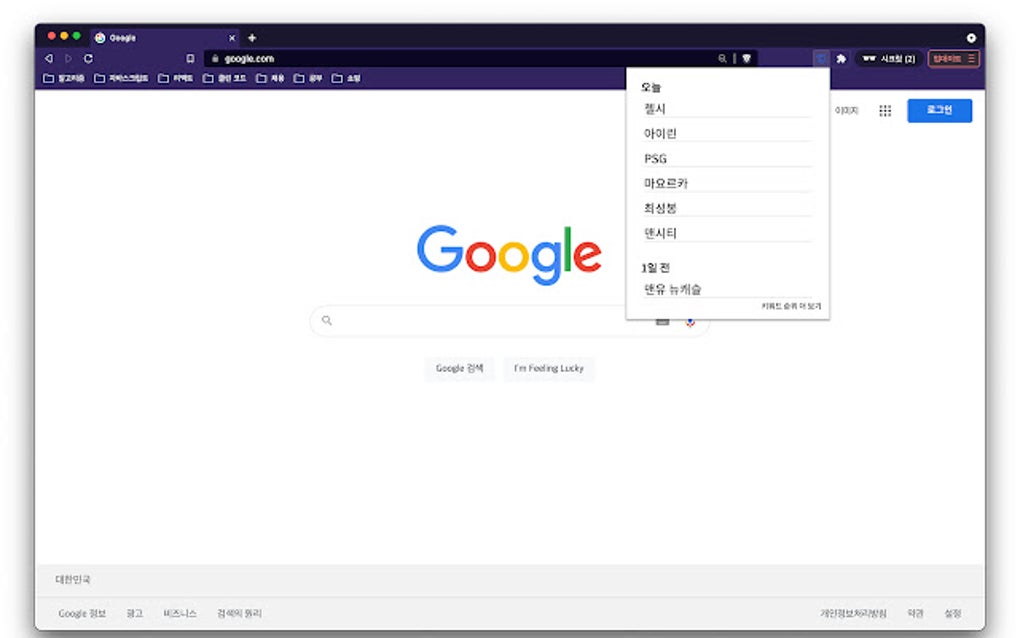Close the Google tab with the X
Image resolution: width=1020 pixels, height=638 pixels.
(x=232, y=38)
